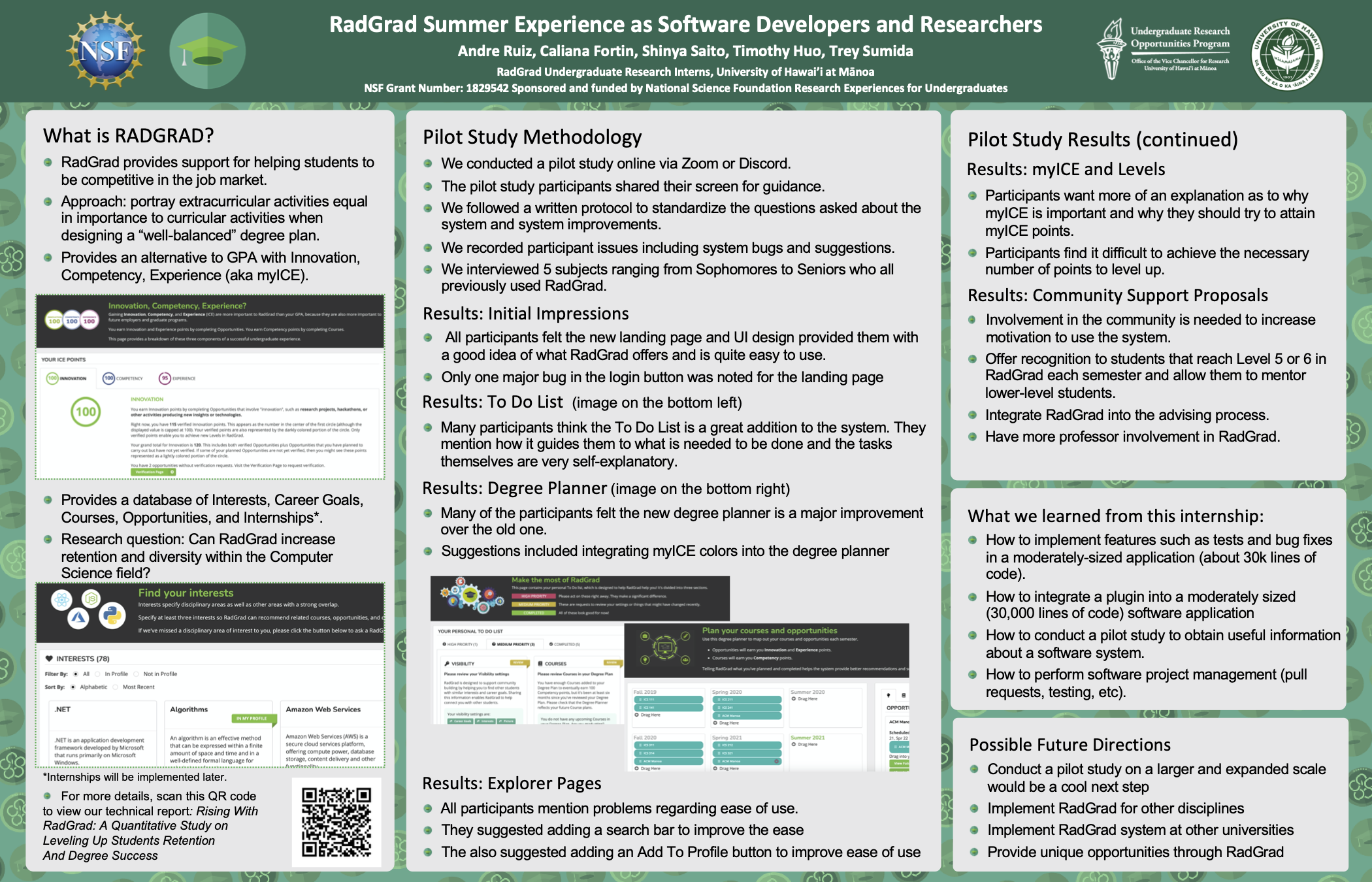Click the green Verification Page button
Image resolution: width=1372 pixels, height=882 pixels.
[154, 472]
